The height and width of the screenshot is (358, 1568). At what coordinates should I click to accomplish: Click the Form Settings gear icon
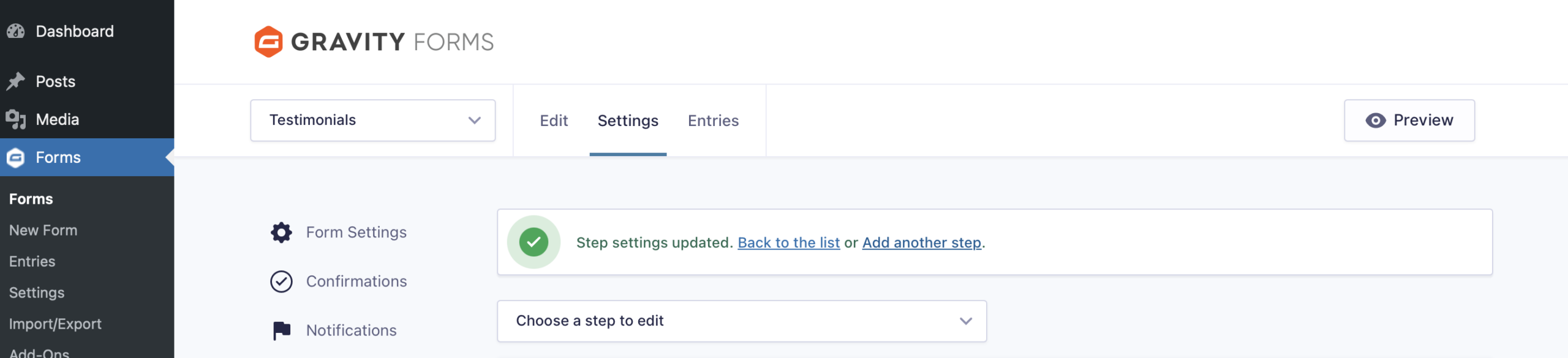point(281,233)
